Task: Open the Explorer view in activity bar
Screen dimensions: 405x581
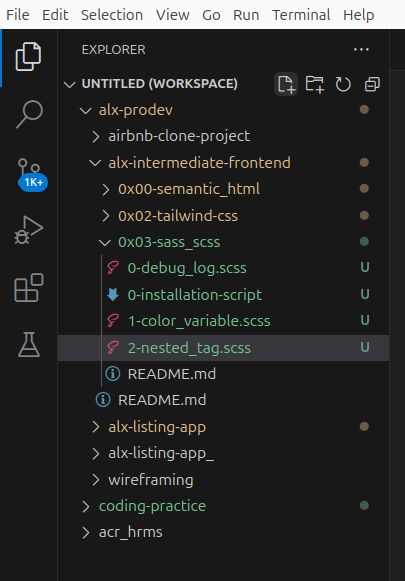Action: click(x=29, y=57)
